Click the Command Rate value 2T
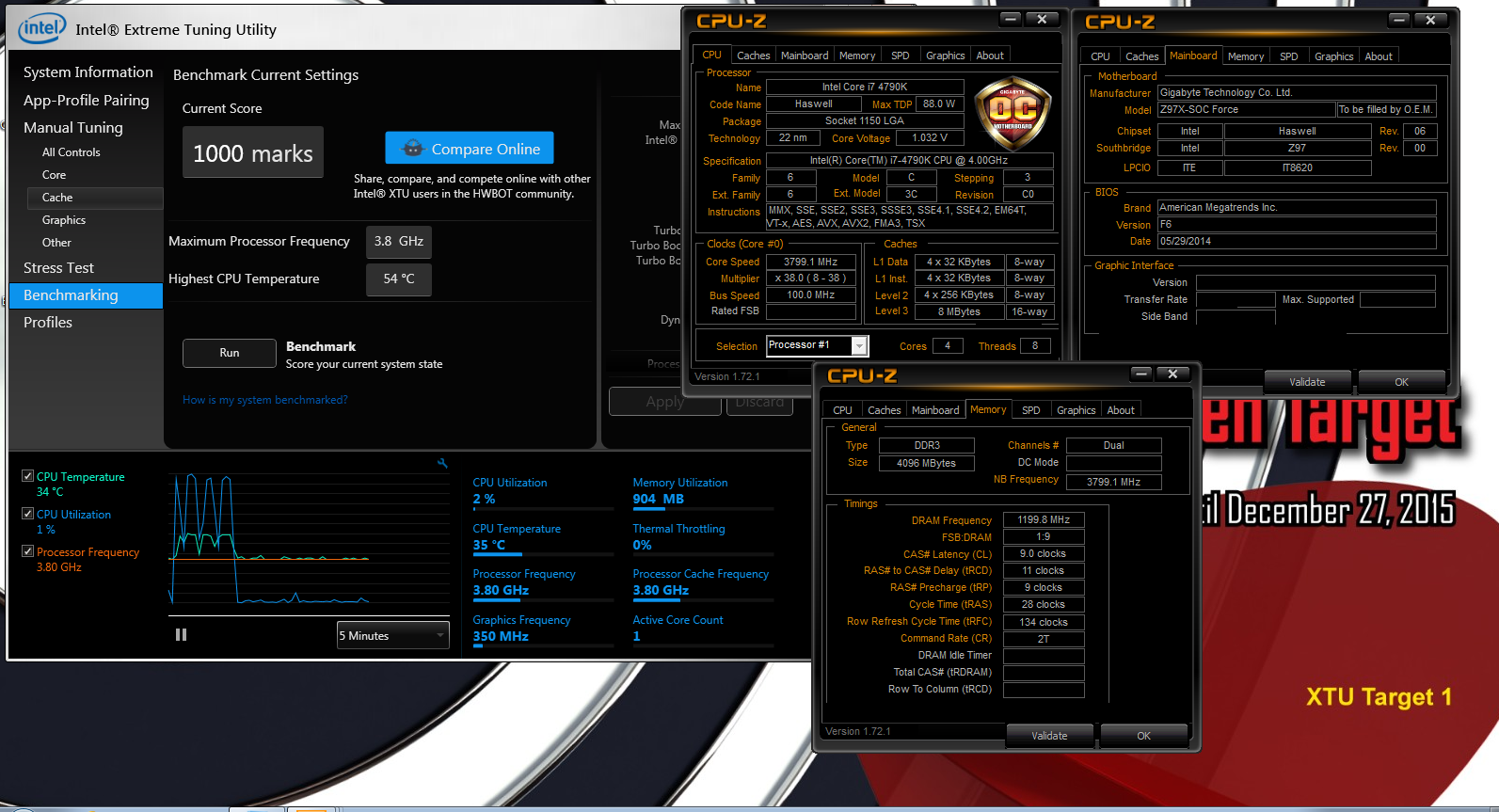The width and height of the screenshot is (1499, 812). pyautogui.click(x=1044, y=638)
